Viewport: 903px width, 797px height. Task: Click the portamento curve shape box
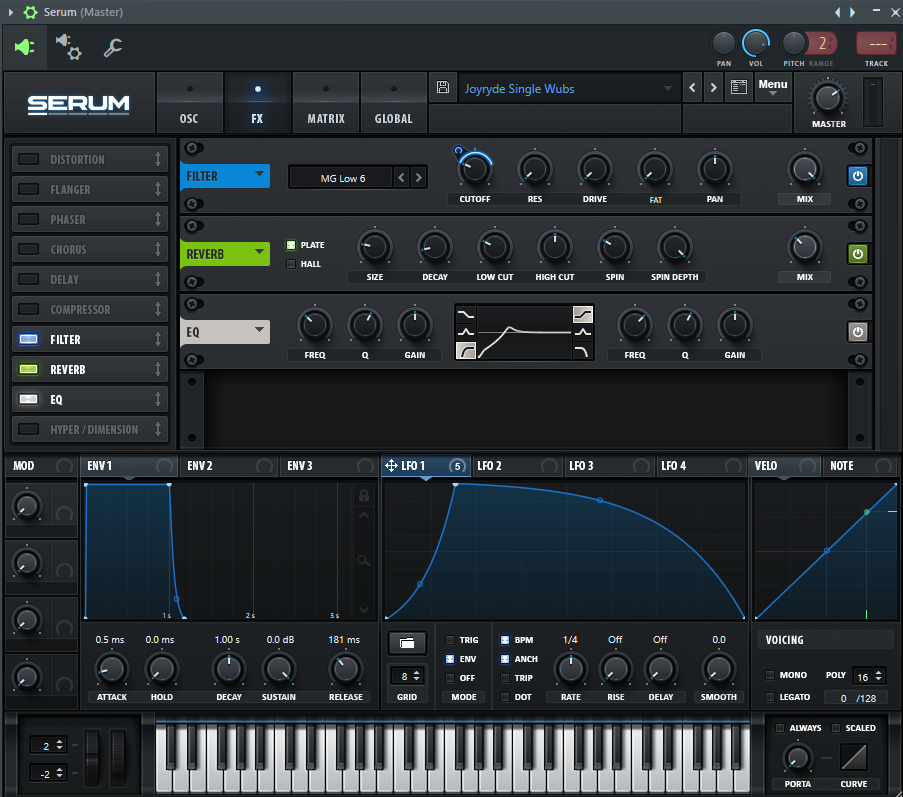coord(853,757)
